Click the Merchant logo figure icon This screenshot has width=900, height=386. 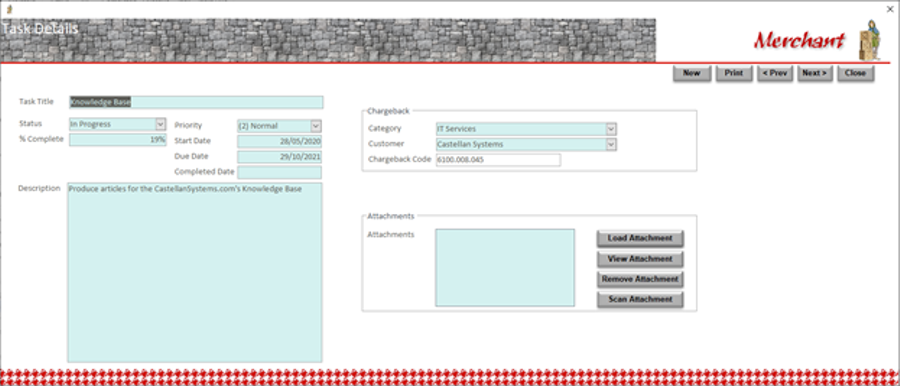(871, 40)
